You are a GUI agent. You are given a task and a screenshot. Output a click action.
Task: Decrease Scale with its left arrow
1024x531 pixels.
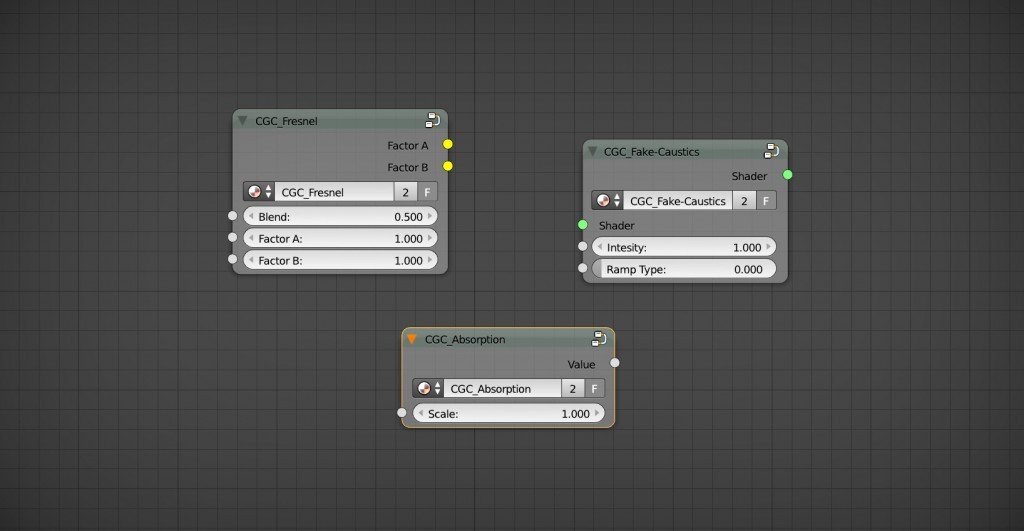point(421,413)
